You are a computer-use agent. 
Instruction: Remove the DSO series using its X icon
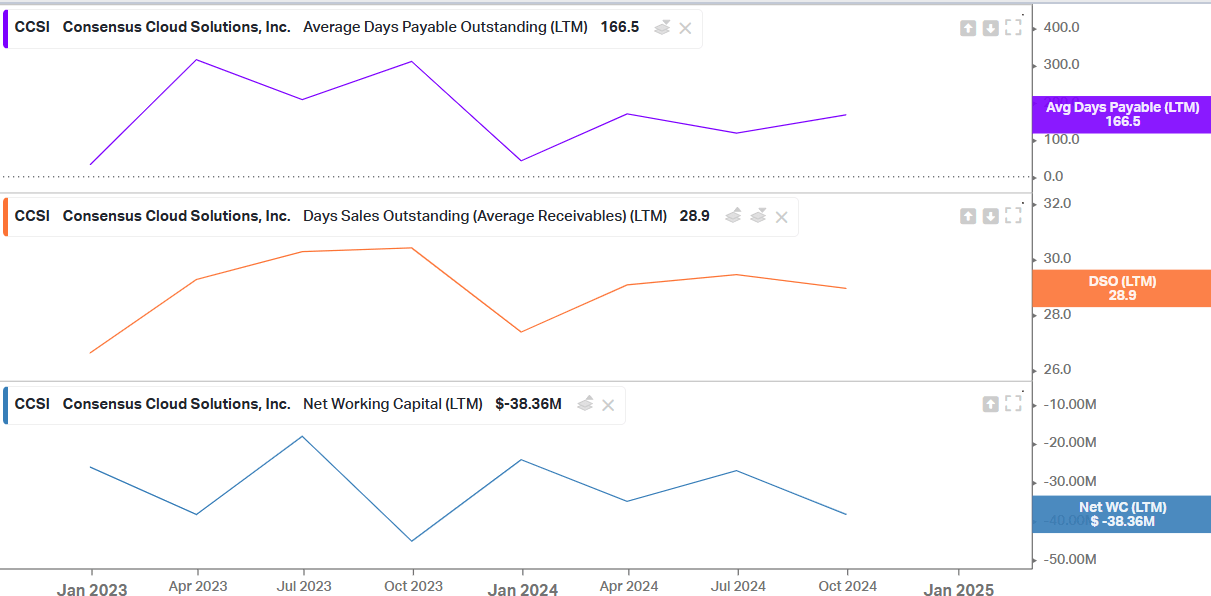tap(781, 216)
